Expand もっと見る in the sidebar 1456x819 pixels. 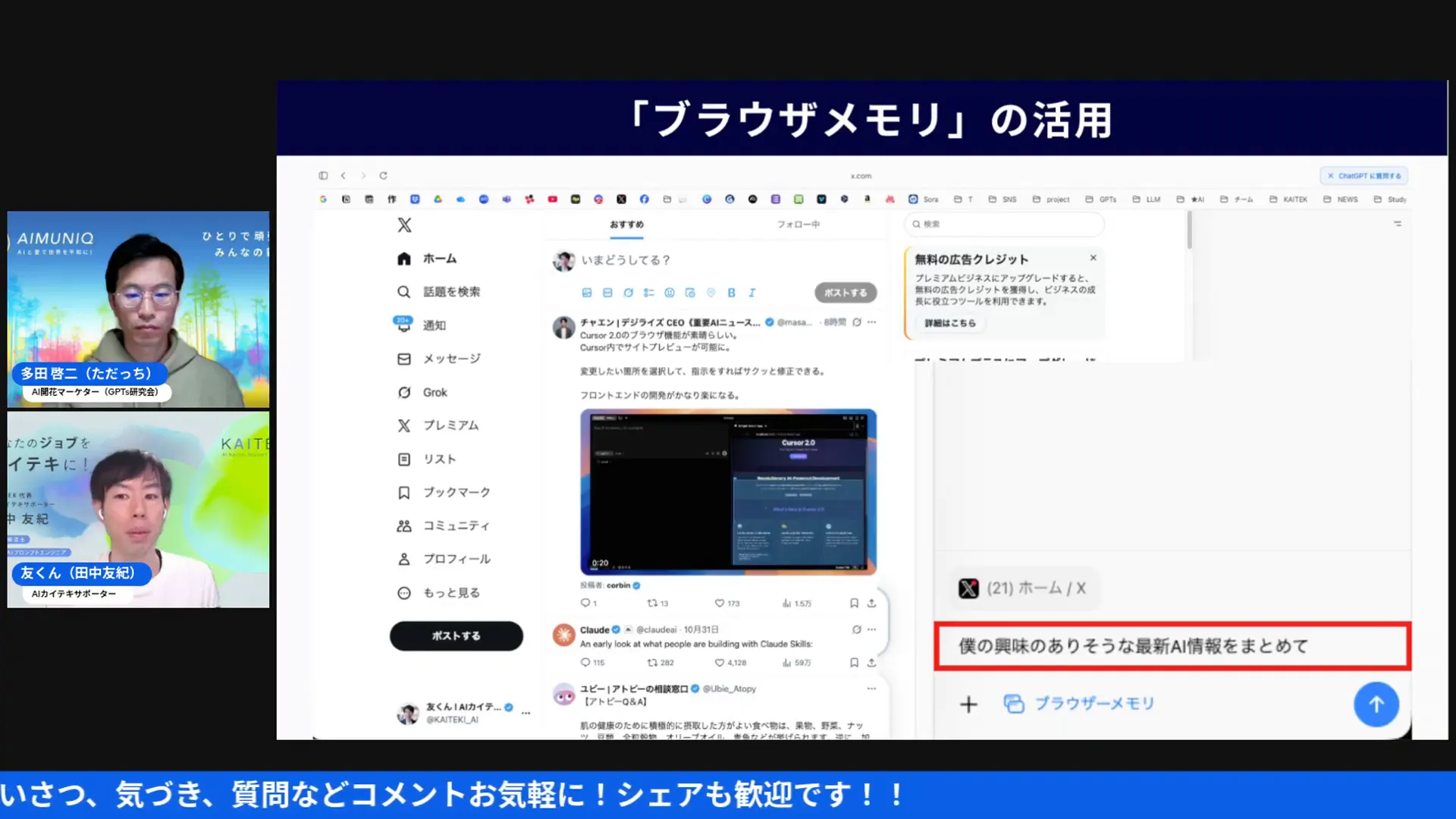tap(453, 592)
